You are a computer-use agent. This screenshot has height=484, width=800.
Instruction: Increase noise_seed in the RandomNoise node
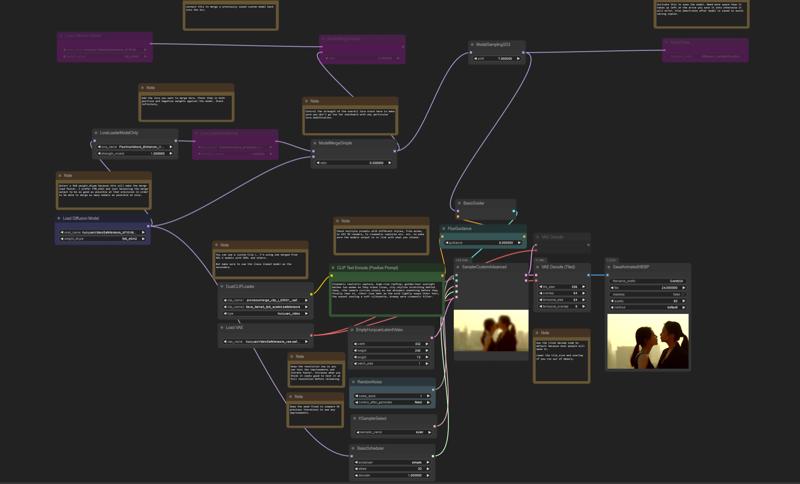pyautogui.click(x=428, y=396)
